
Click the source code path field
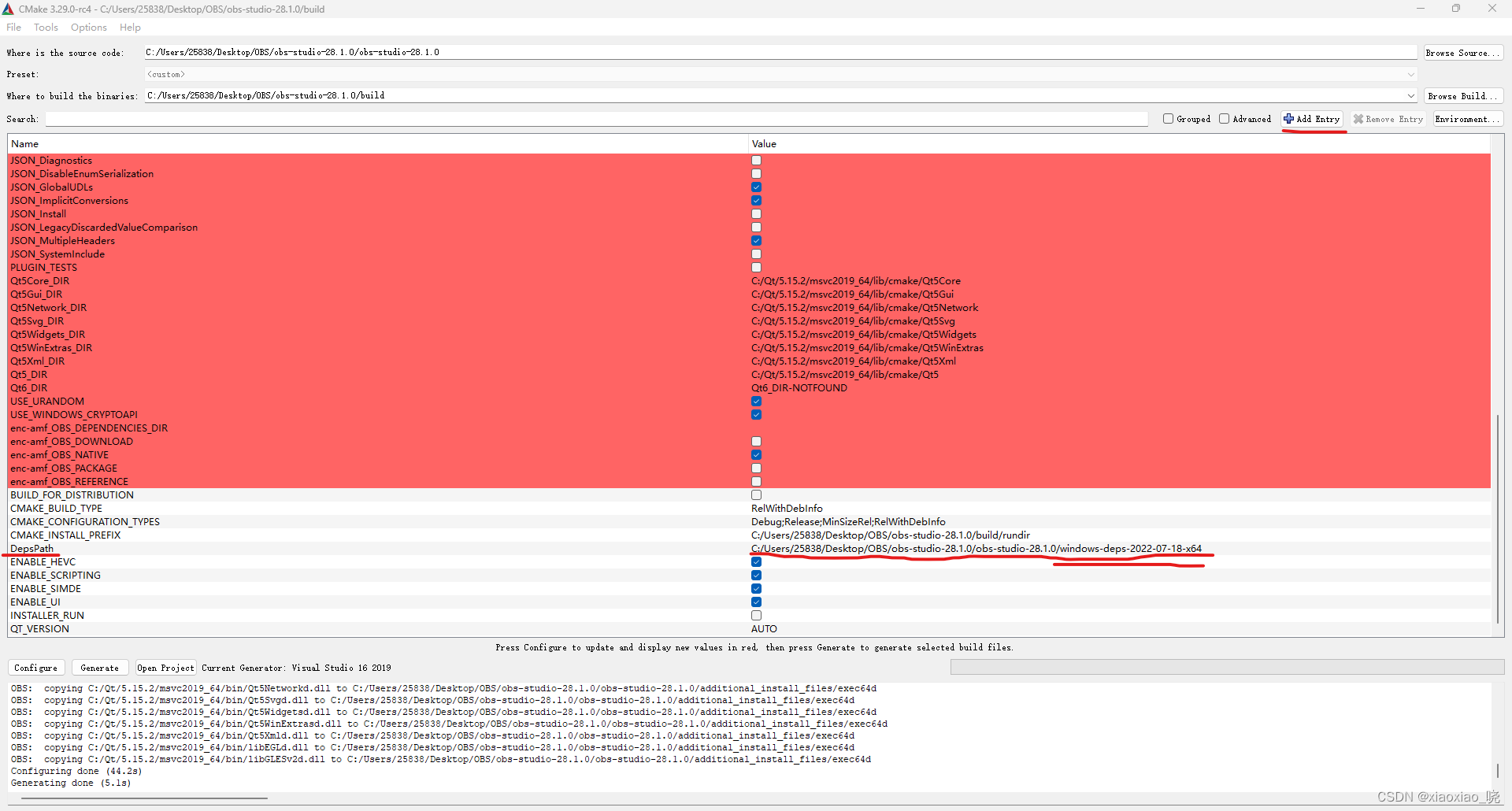(x=780, y=53)
